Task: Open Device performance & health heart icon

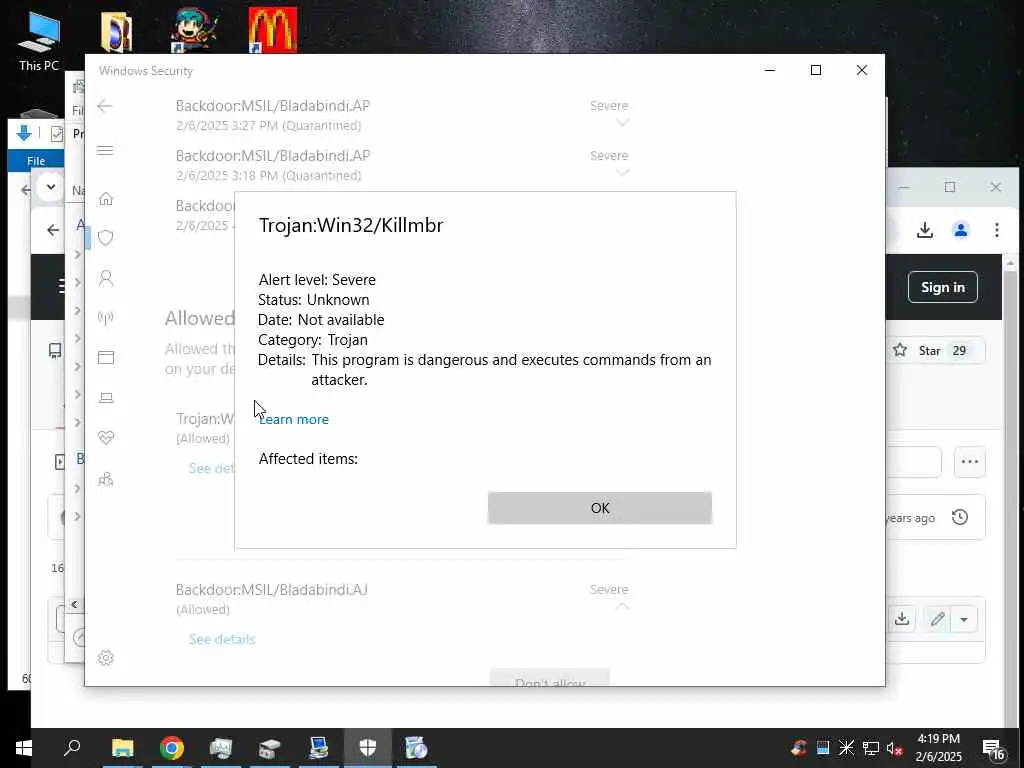Action: pyautogui.click(x=106, y=438)
